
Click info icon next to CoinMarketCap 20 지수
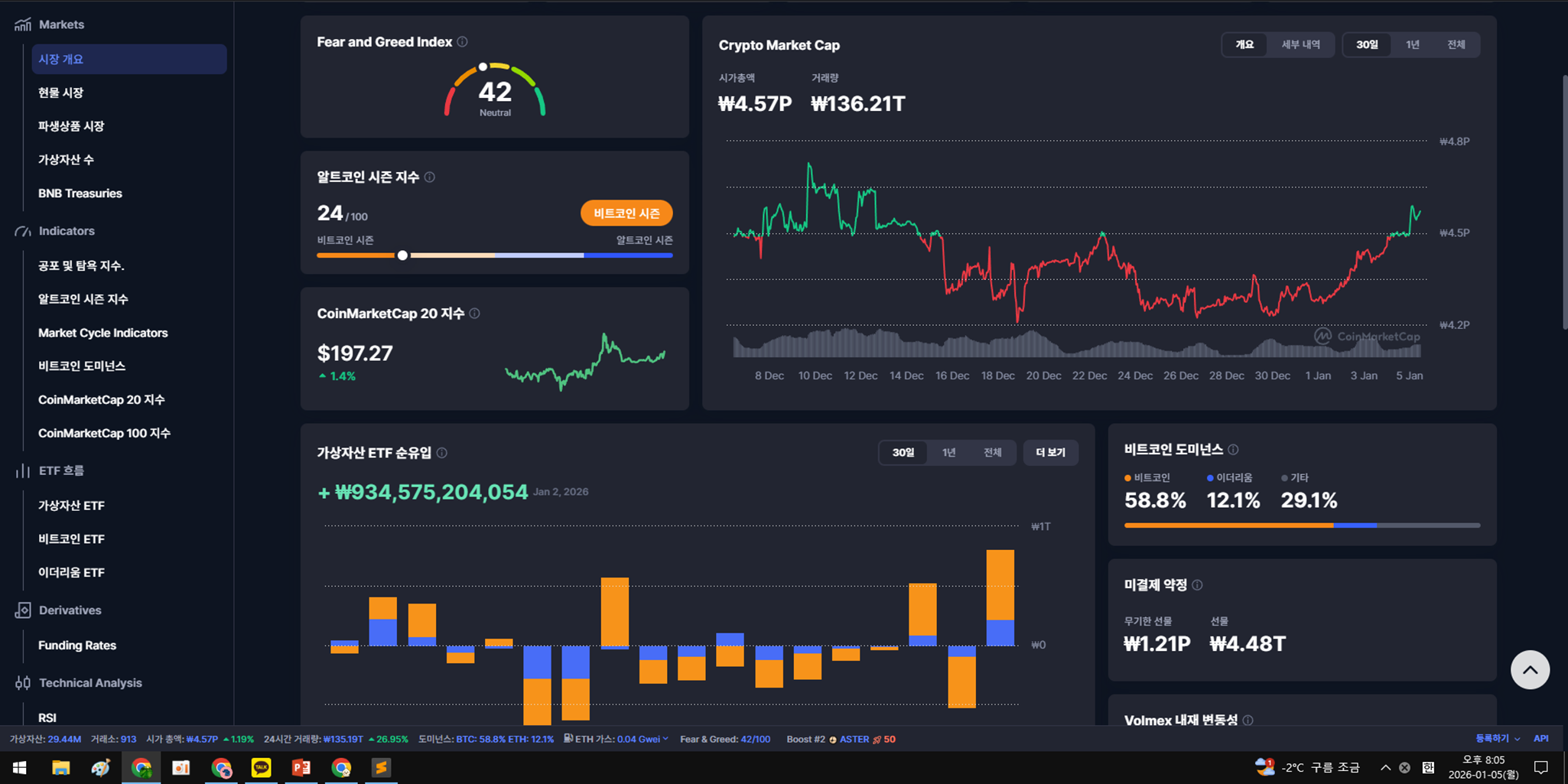[x=474, y=314]
